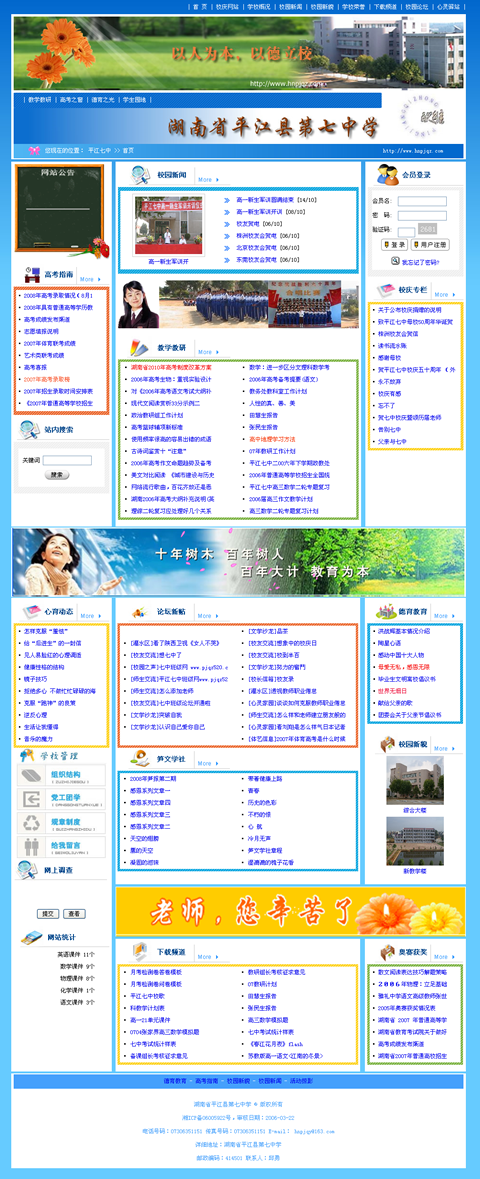This screenshot has height=1179, width=480.
Task: Select 教学教研 in the blue sub-navigation bar
Action: 40,99
